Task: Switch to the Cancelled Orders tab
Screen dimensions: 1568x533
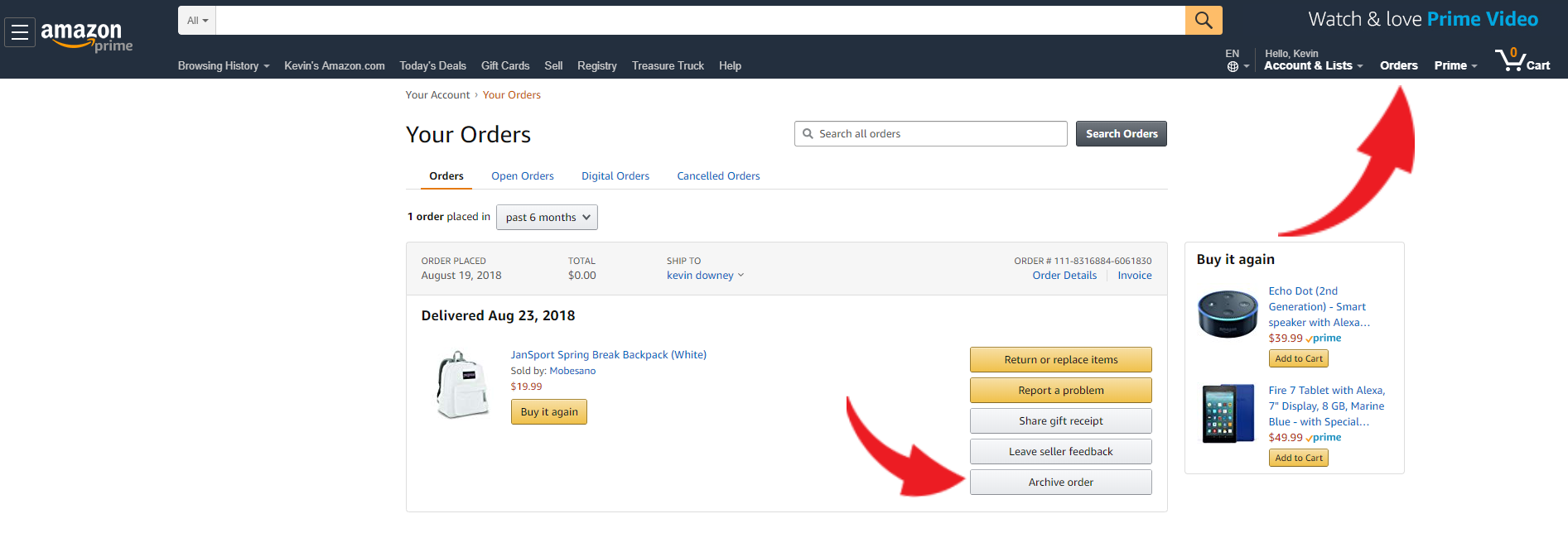Action: (x=718, y=176)
